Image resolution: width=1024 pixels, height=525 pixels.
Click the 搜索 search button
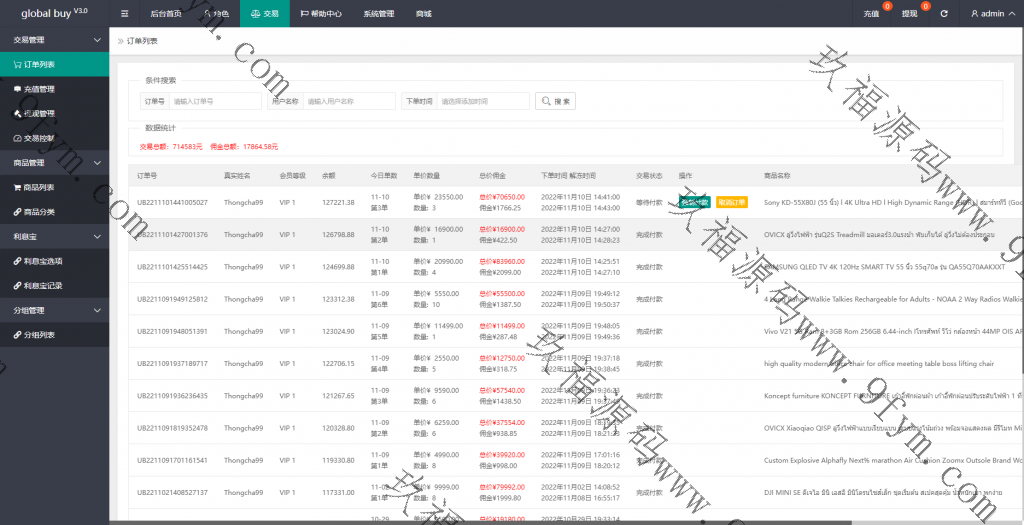(x=556, y=101)
